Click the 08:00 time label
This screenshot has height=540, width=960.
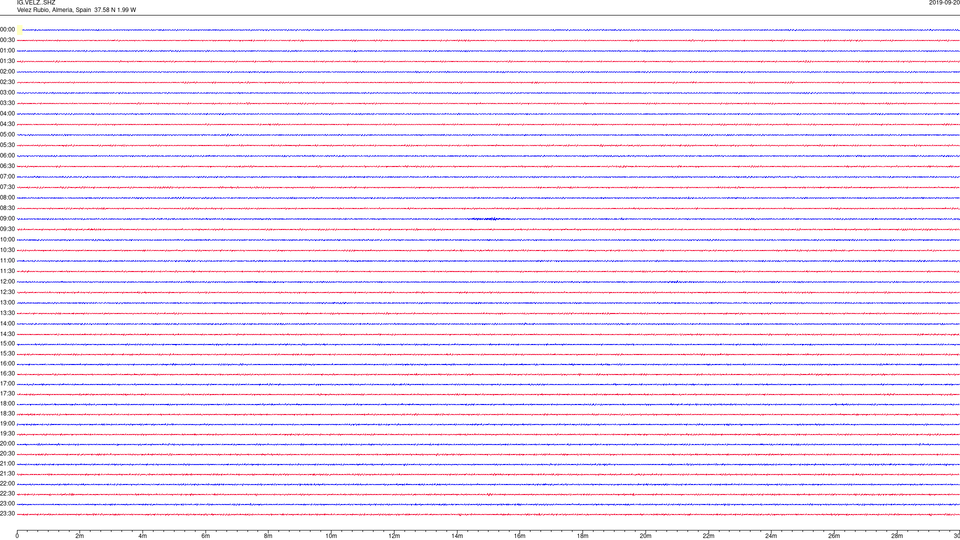(7, 198)
